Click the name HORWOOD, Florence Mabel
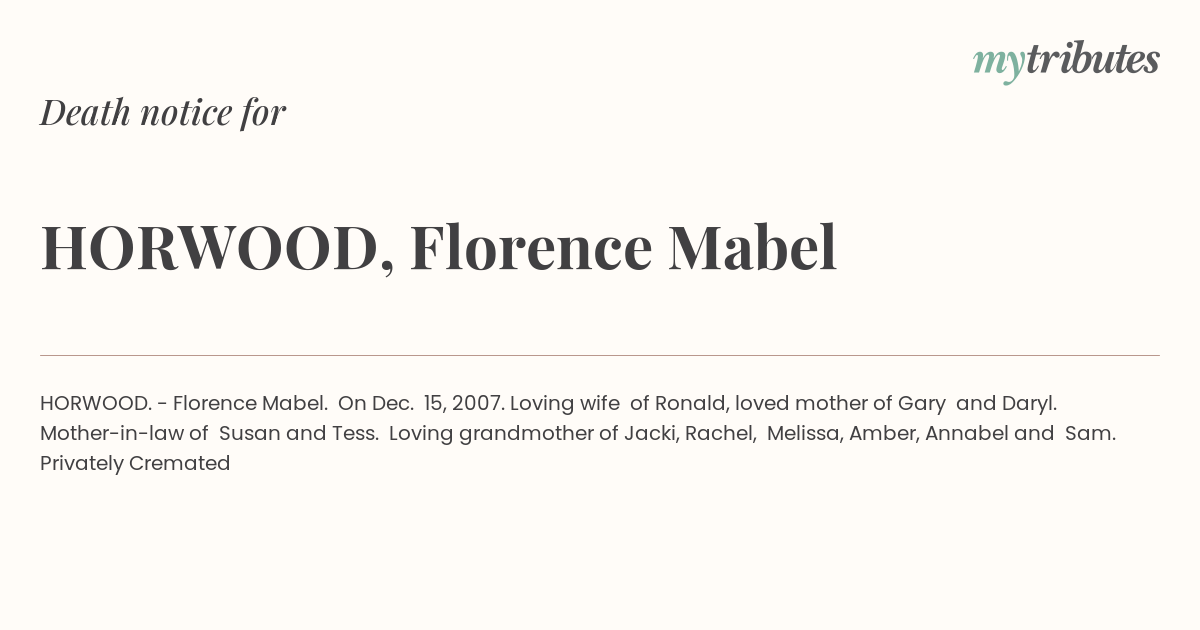 [438, 248]
